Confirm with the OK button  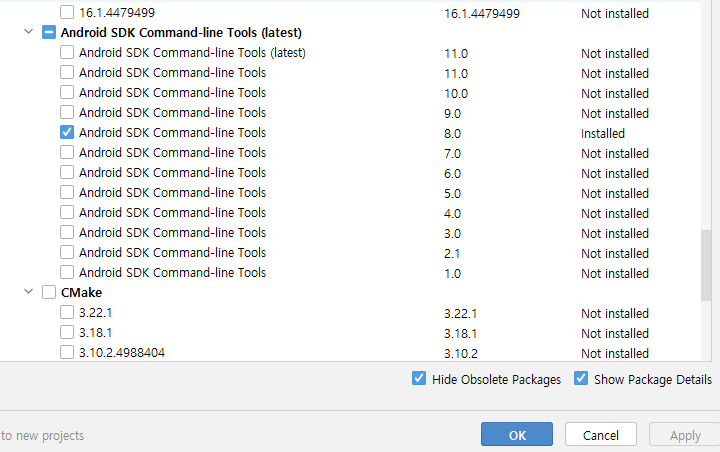[517, 435]
